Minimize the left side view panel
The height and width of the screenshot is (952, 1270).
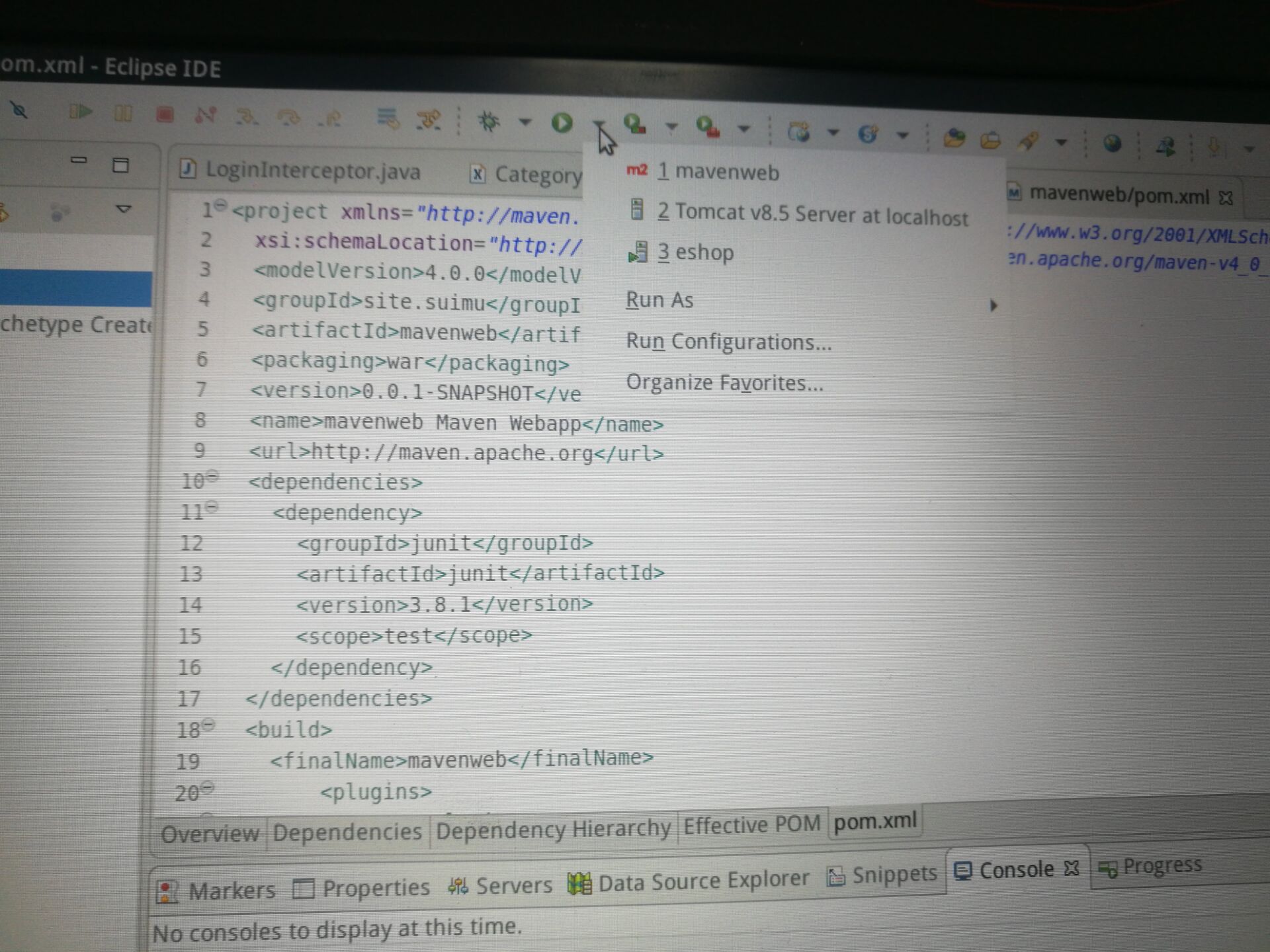pos(79,160)
